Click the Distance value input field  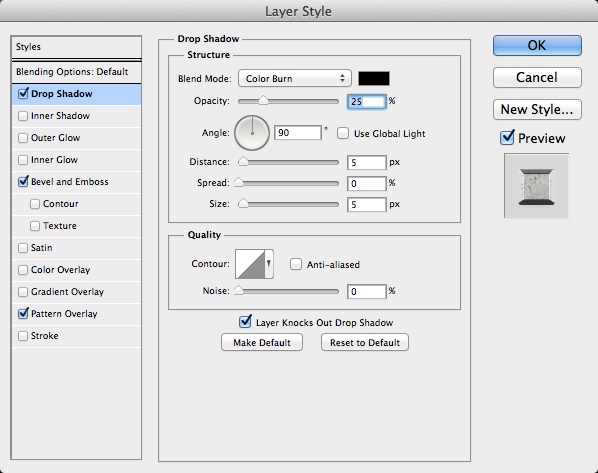[367, 162]
